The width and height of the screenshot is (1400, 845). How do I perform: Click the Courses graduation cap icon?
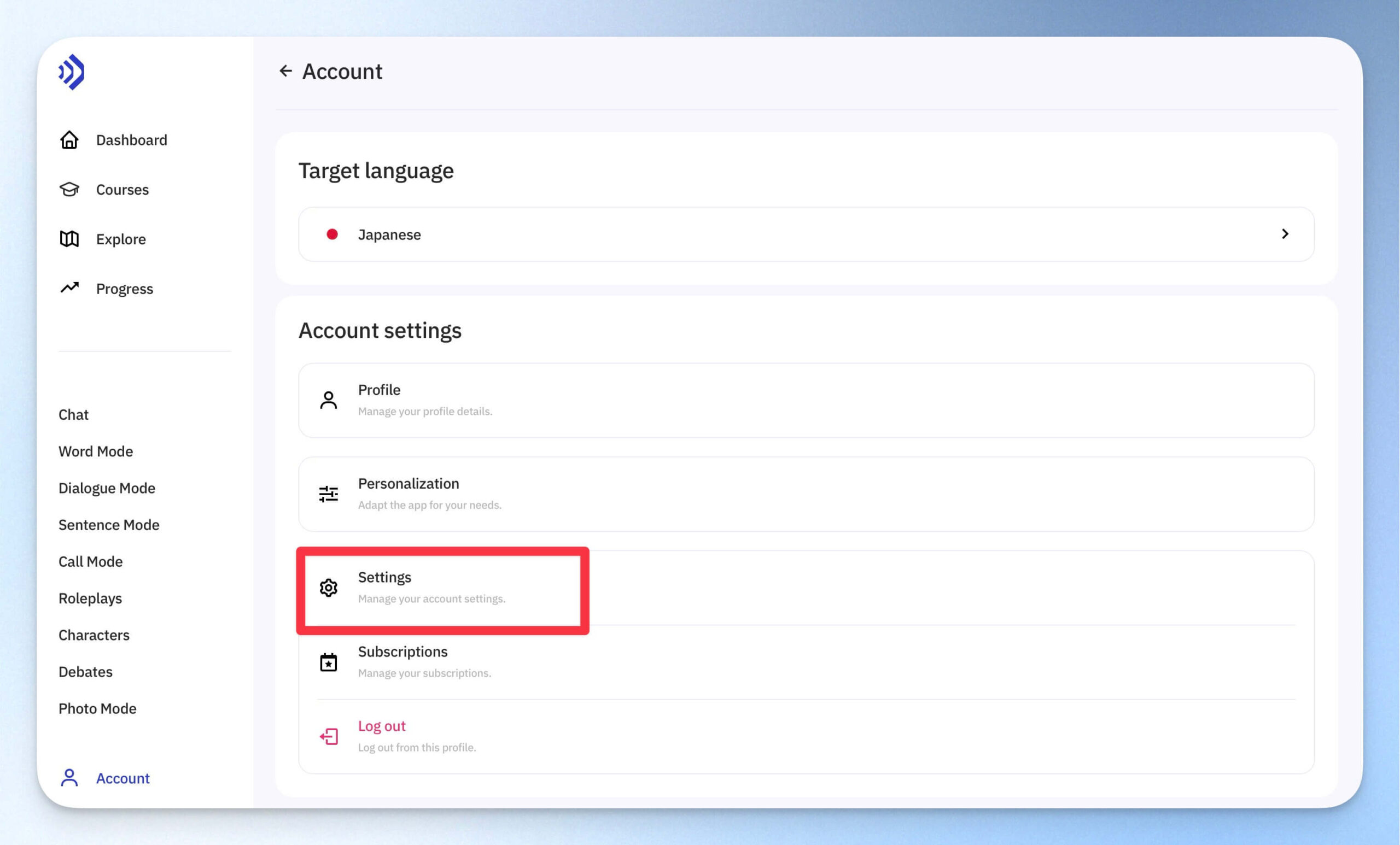(69, 189)
